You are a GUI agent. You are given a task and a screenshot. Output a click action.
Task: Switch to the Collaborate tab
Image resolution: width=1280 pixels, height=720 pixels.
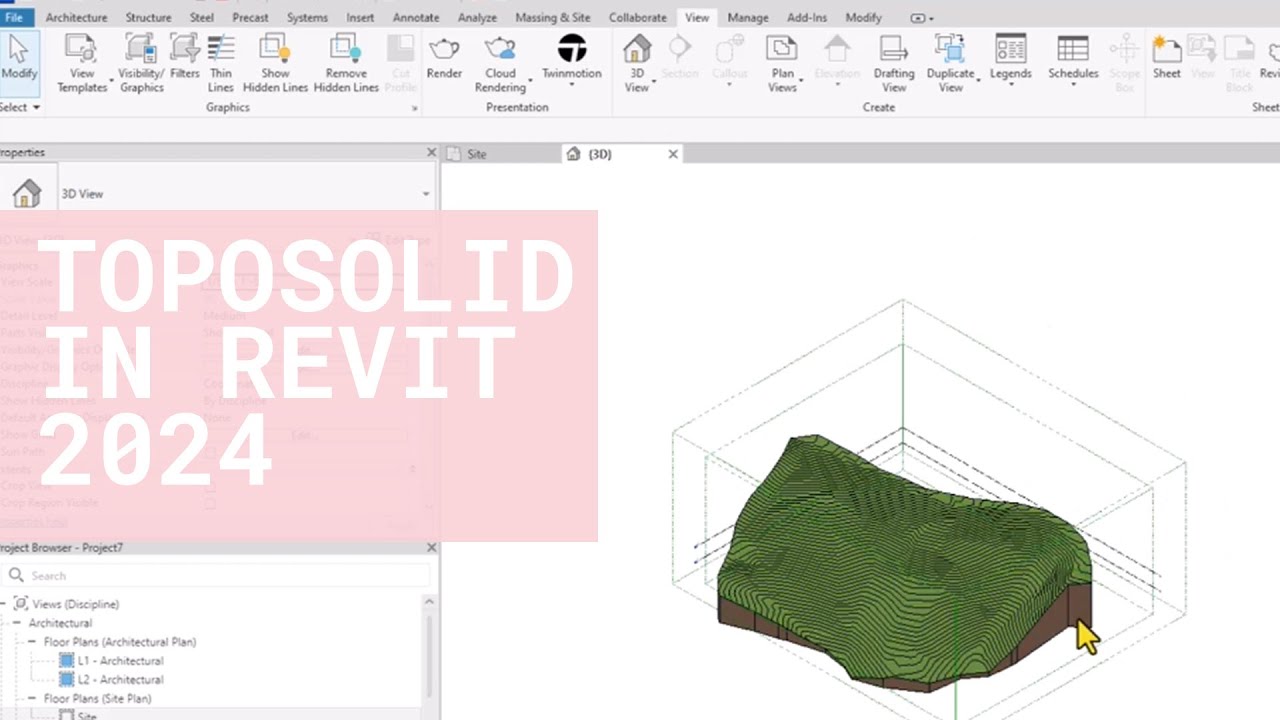638,17
